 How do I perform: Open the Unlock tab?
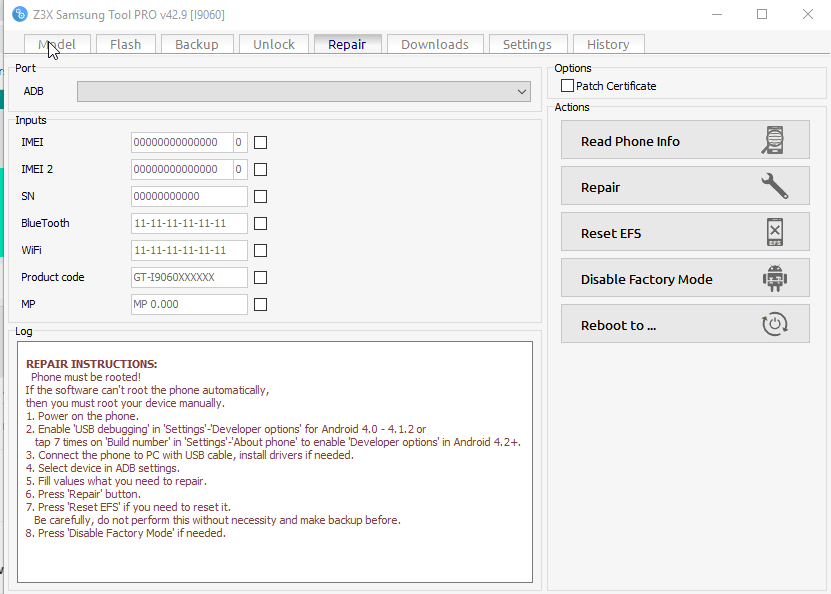click(x=273, y=44)
